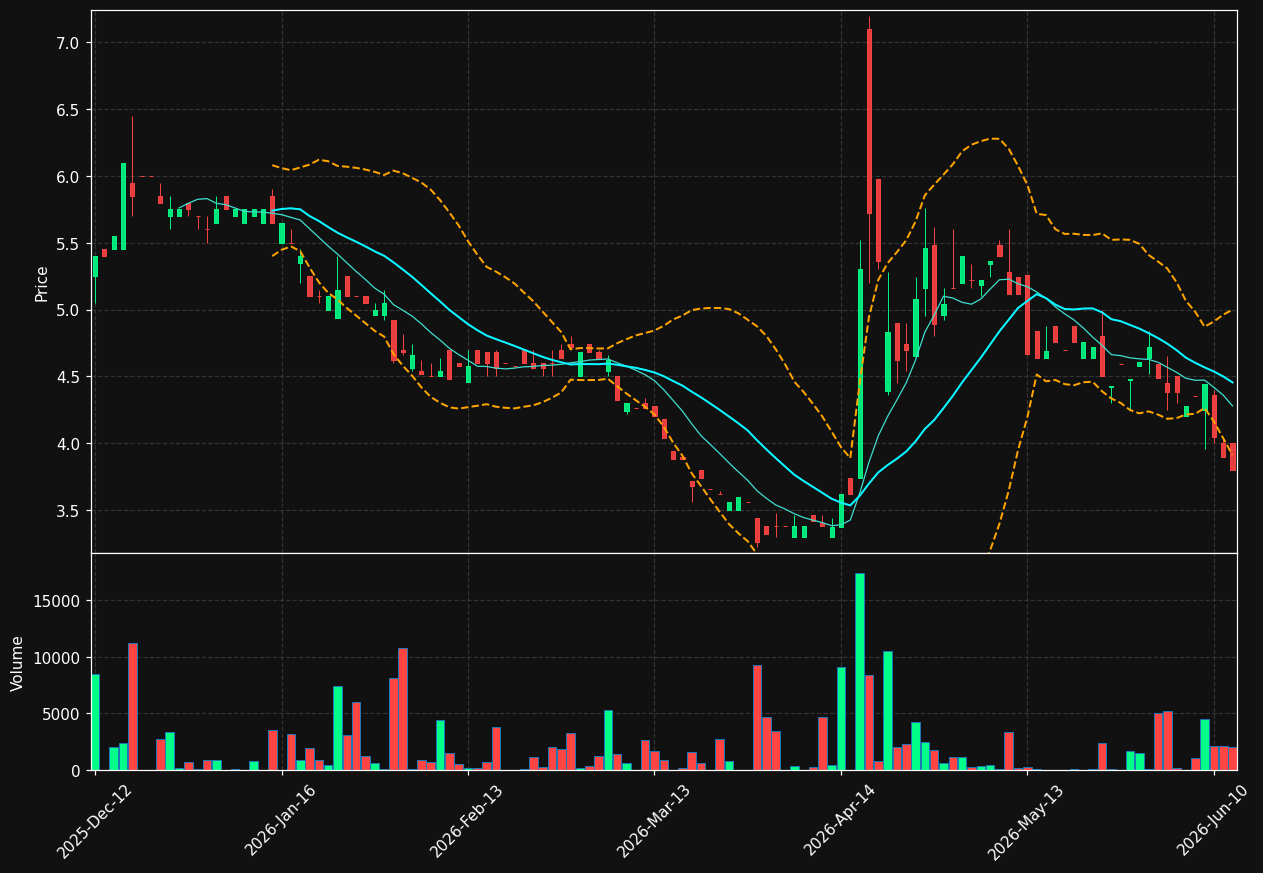
Task: Click the Price axis title
Action: [42, 283]
